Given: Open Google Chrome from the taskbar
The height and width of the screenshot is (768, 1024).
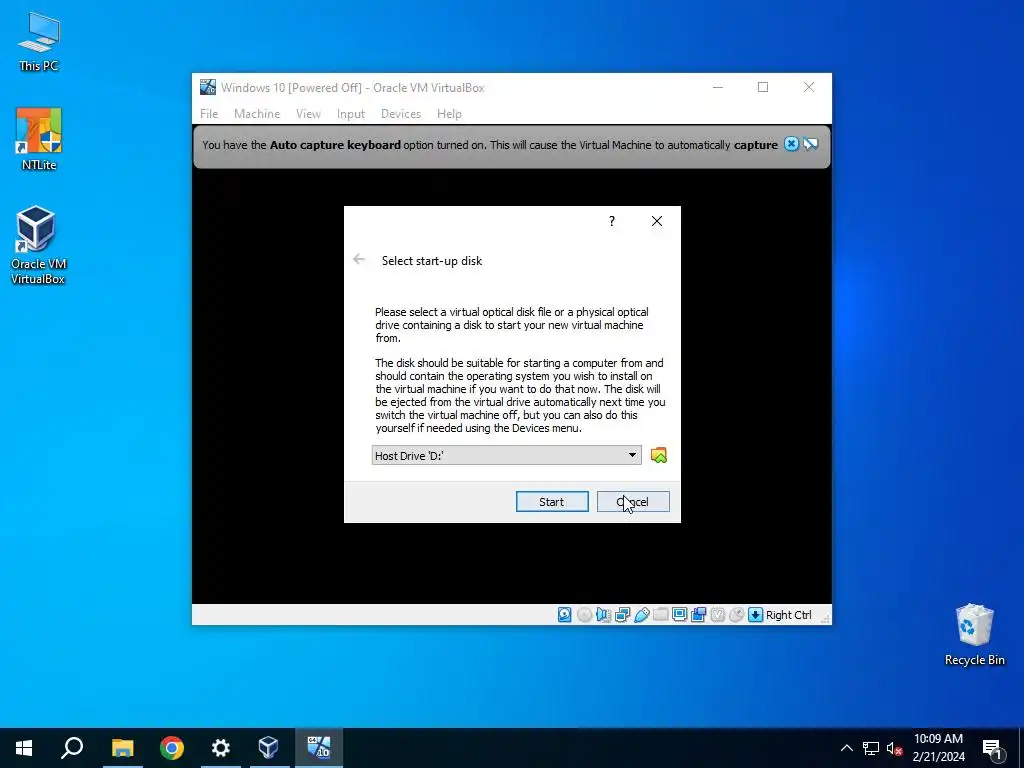Looking at the screenshot, I should point(172,748).
